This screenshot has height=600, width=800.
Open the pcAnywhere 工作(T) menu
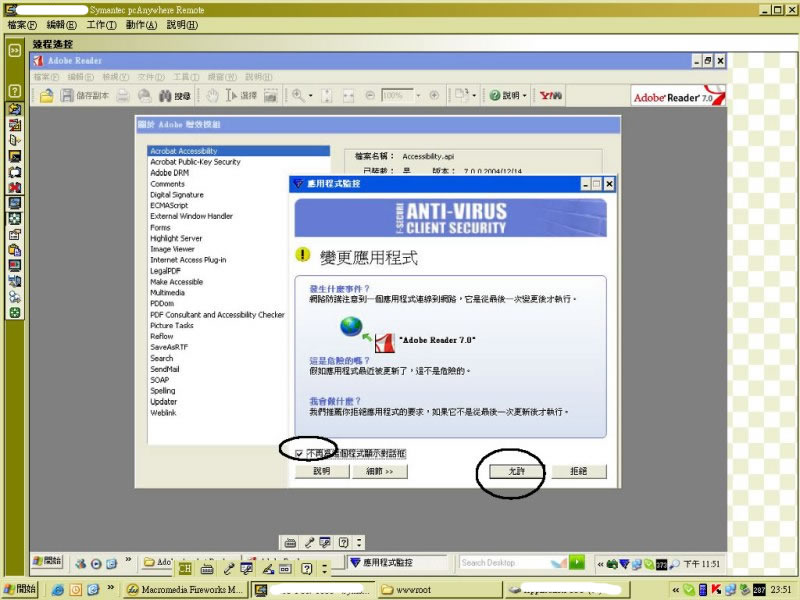[102, 25]
